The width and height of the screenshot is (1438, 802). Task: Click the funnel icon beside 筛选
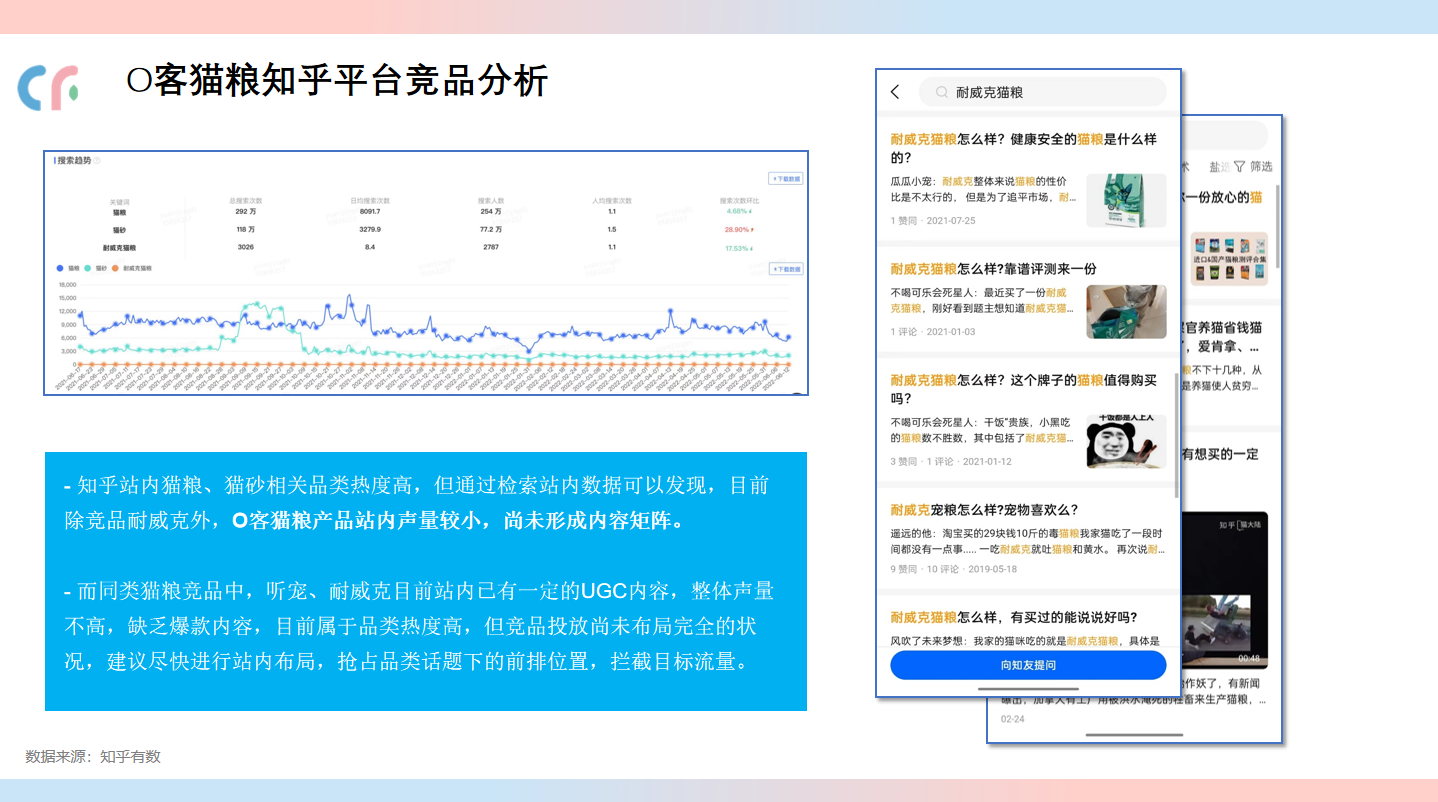point(1240,166)
